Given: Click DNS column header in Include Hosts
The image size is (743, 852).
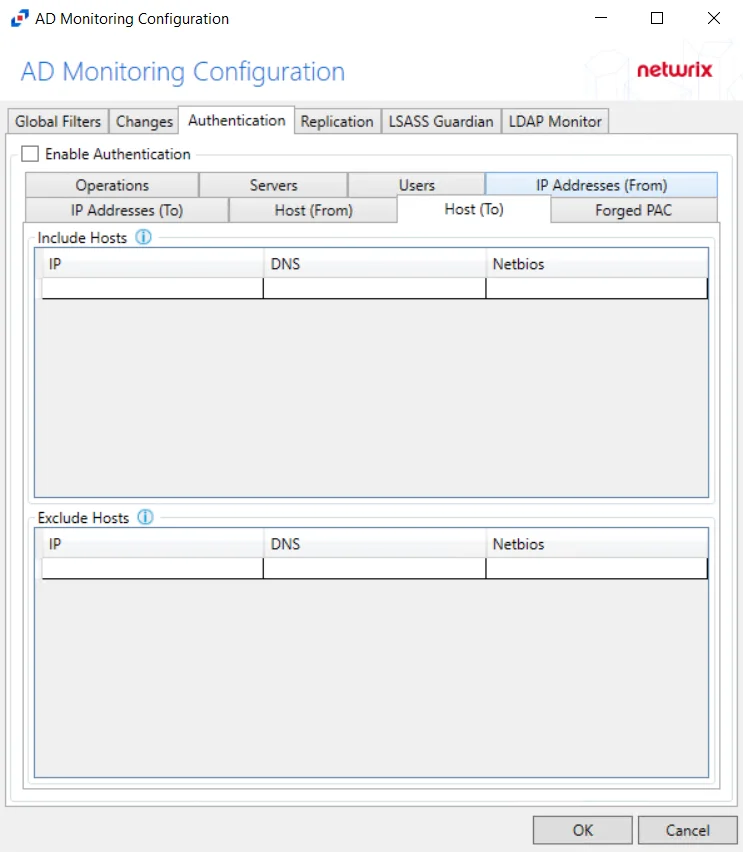Looking at the screenshot, I should (x=374, y=264).
